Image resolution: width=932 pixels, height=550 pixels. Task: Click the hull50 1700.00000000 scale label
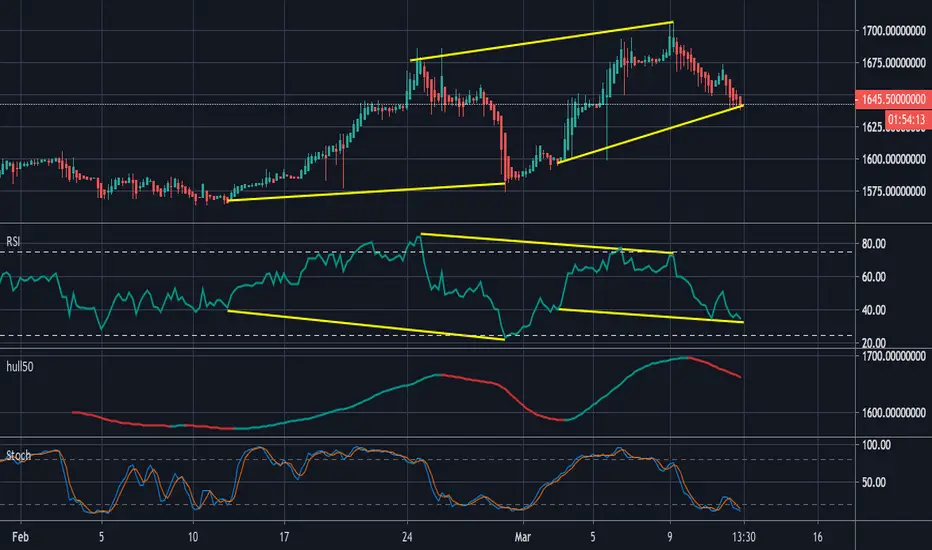(893, 356)
